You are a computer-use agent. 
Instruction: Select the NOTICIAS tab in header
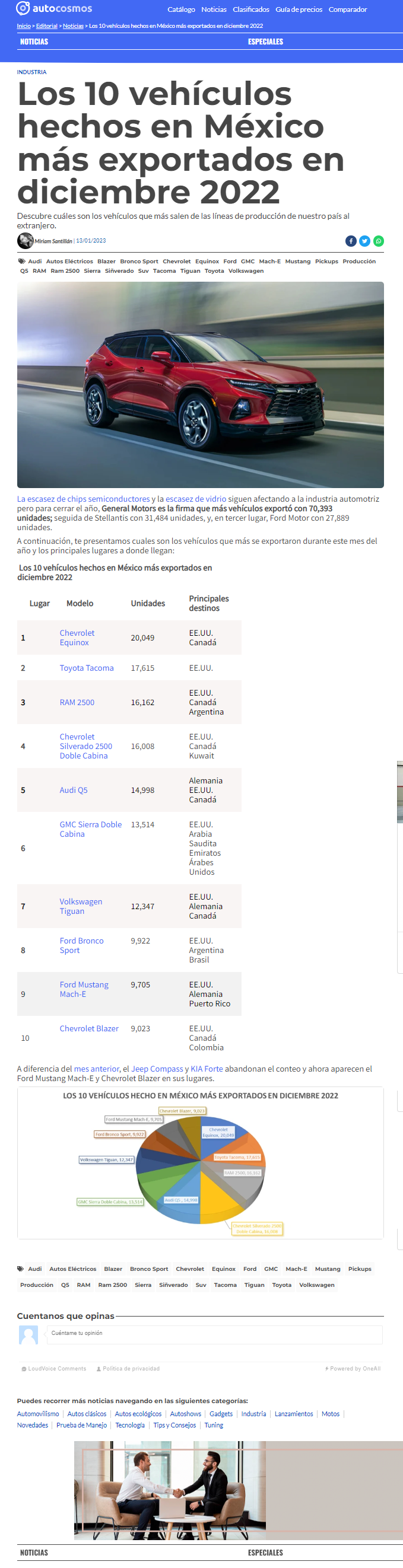[34, 42]
